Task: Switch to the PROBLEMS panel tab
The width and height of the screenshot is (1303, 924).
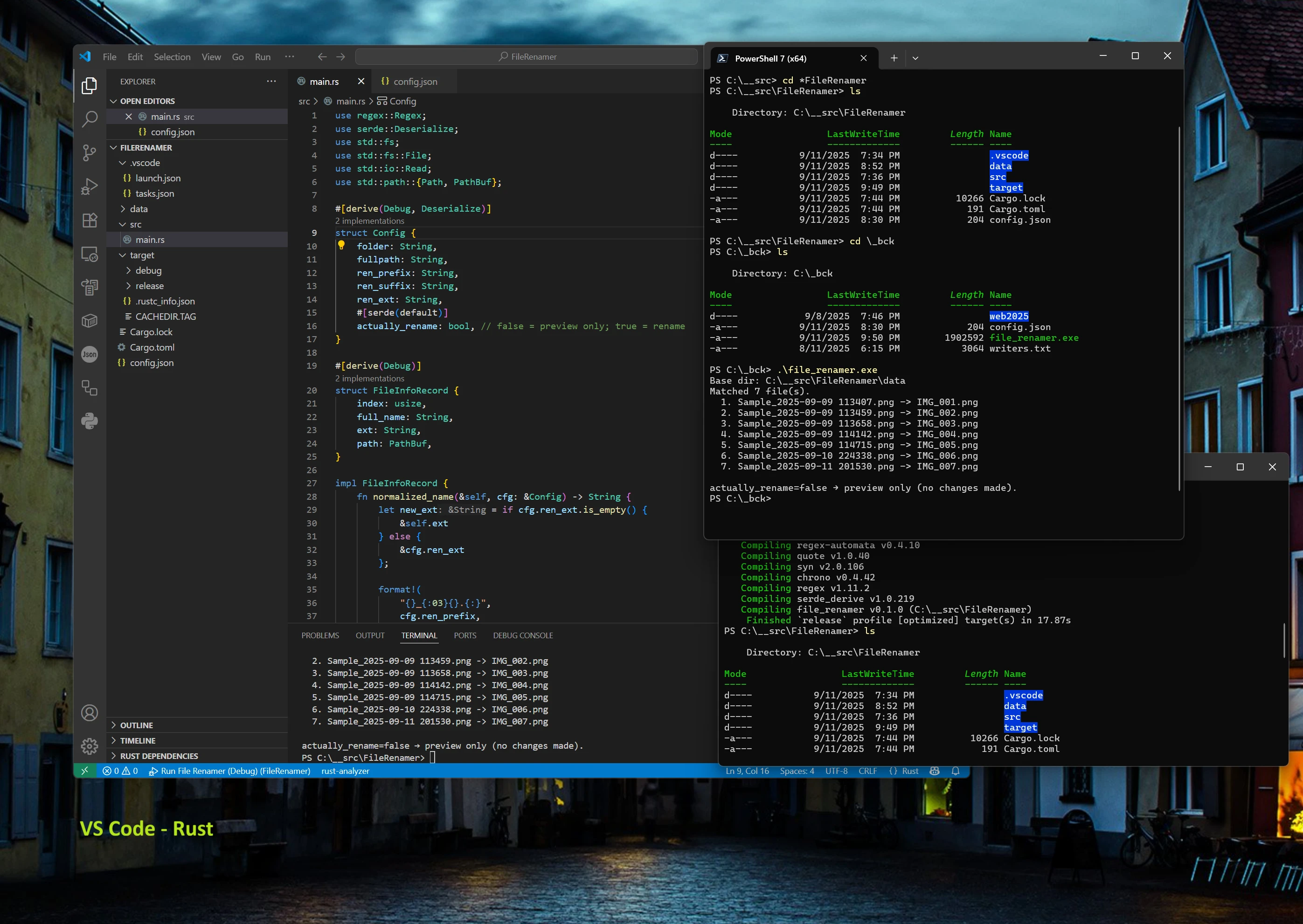Action: pyautogui.click(x=320, y=635)
